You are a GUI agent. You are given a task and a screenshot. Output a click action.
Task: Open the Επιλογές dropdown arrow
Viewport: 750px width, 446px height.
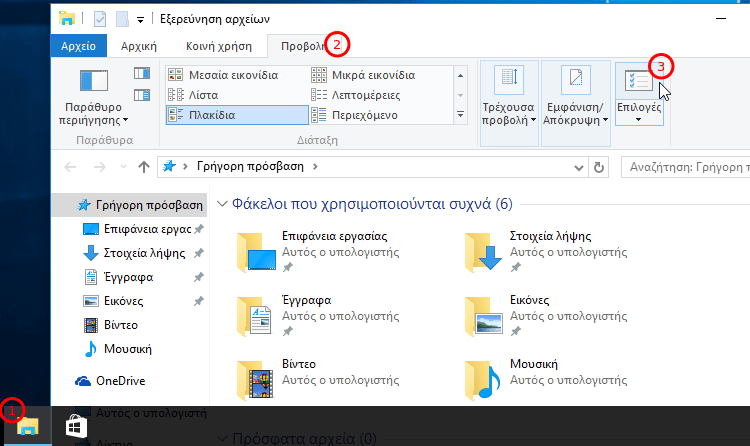(639, 120)
